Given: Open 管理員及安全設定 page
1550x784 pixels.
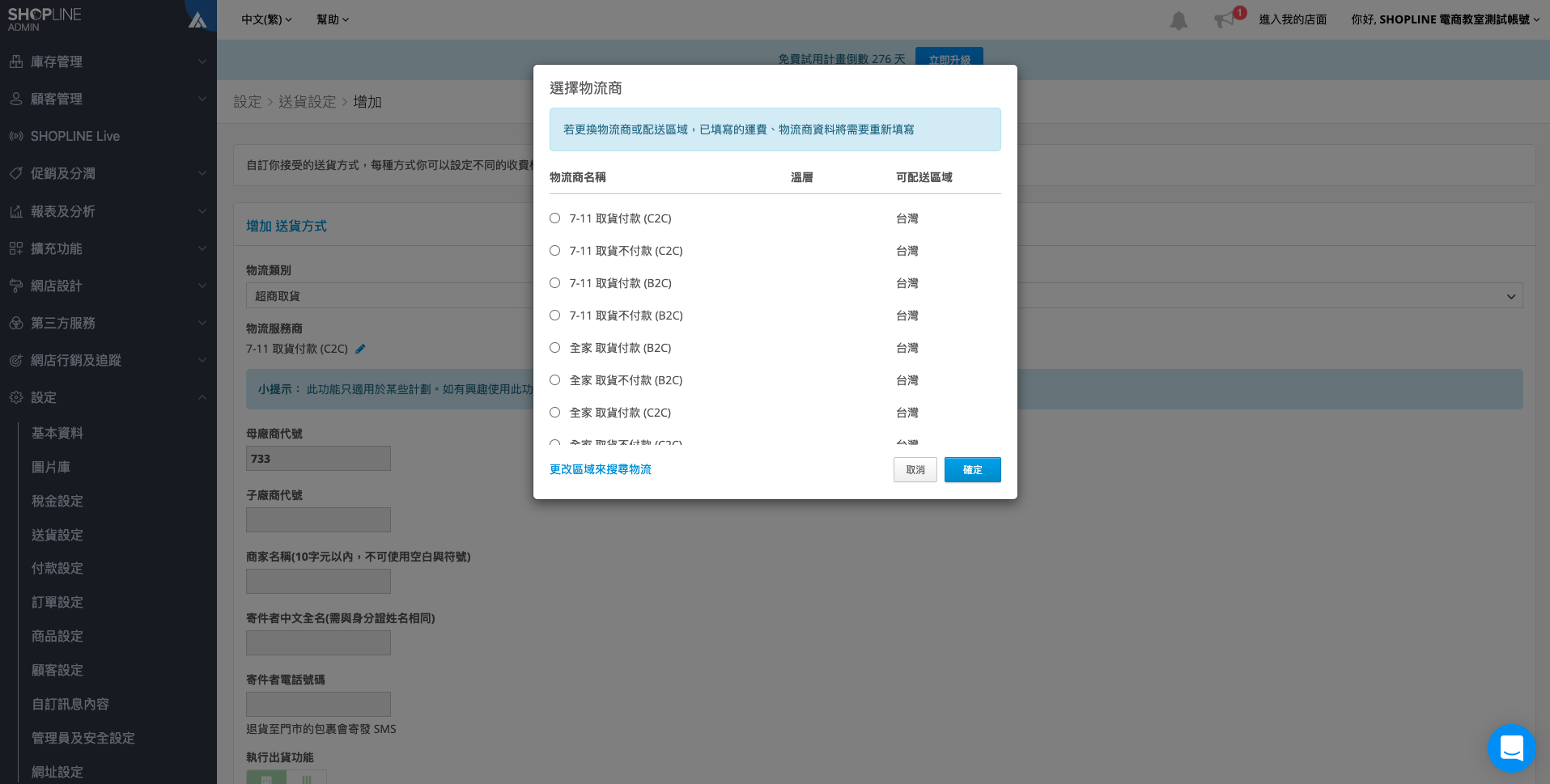Looking at the screenshot, I should click(x=83, y=738).
